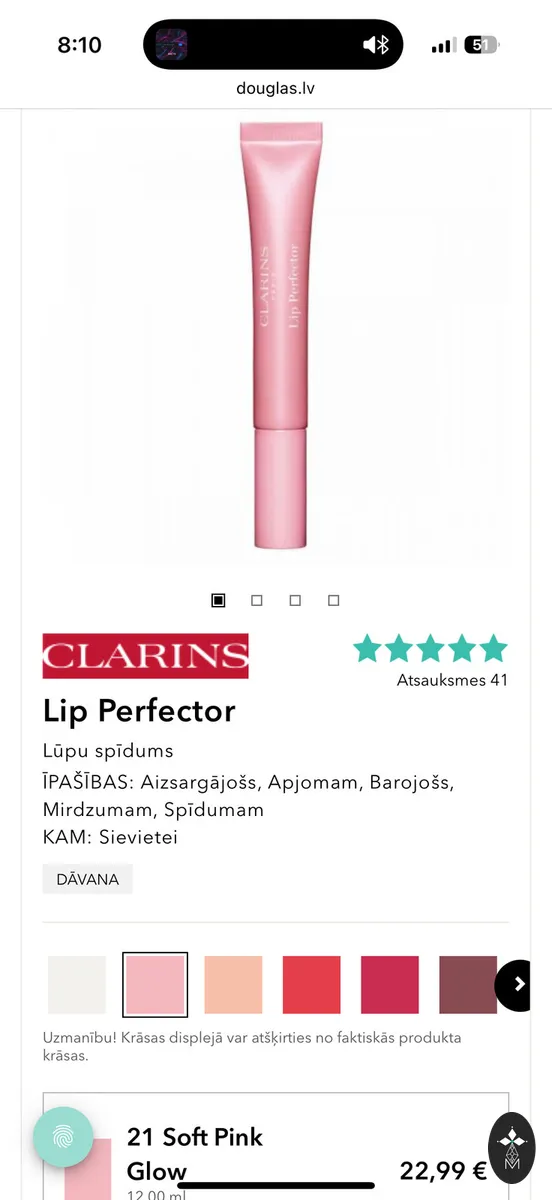Tap the battery indicator in status bar
552x1200 pixels.
[482, 45]
